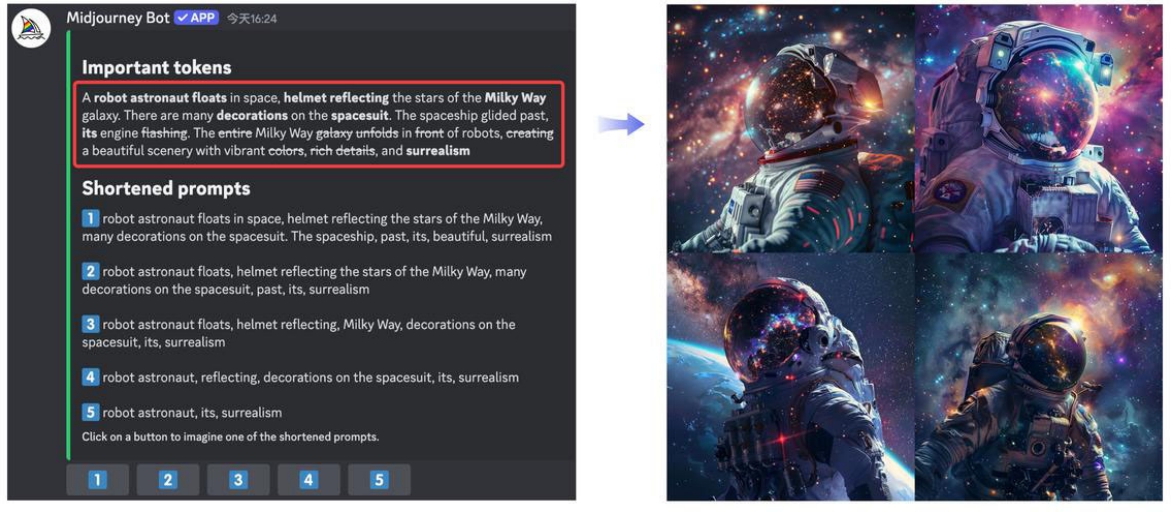This screenshot has width=1173, height=512.
Task: Click the numbered 2 icon in shortened prompts list
Action: 91,271
